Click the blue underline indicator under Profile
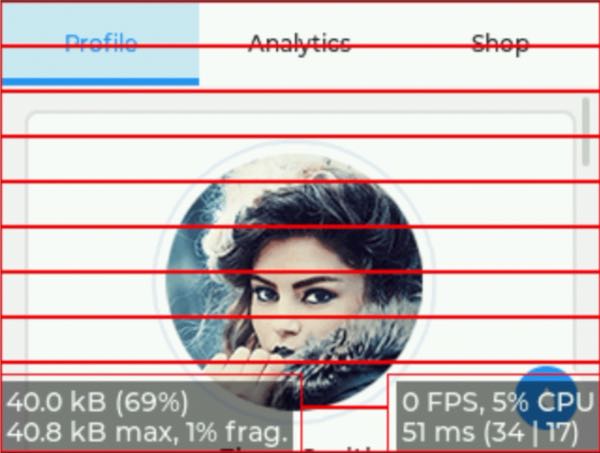Screen dimensions: 600x453 (x=101, y=81)
